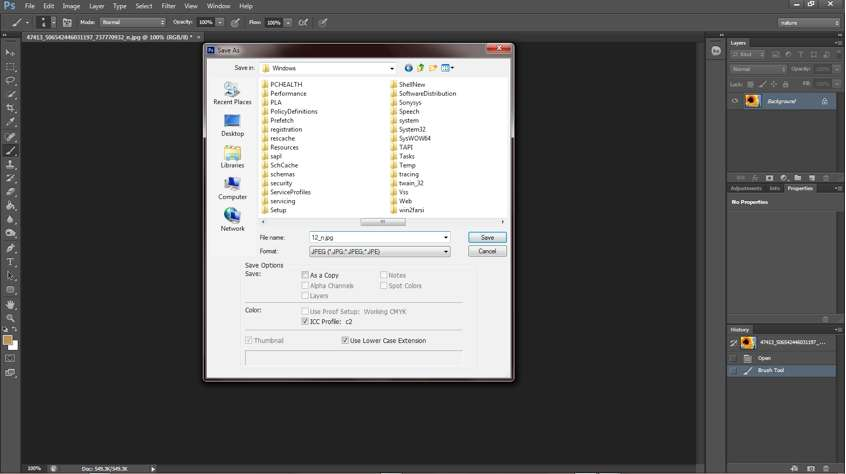Click the background color swatch
The image size is (846, 474).
15,347
